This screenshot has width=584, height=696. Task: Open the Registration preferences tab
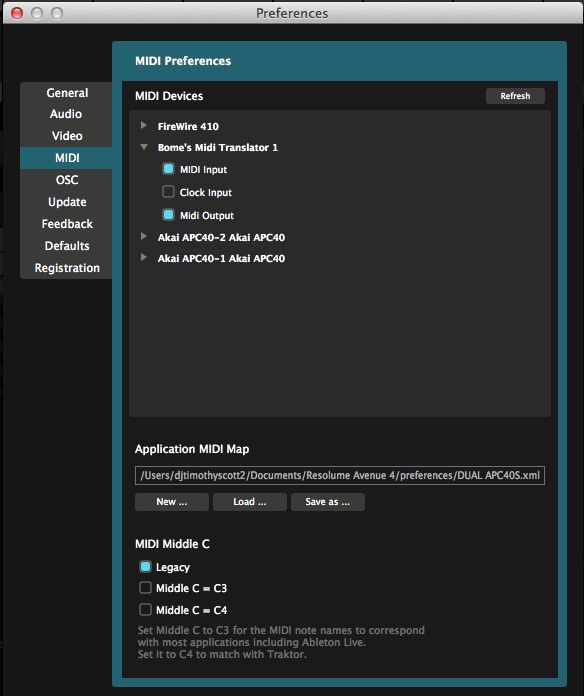pos(67,268)
